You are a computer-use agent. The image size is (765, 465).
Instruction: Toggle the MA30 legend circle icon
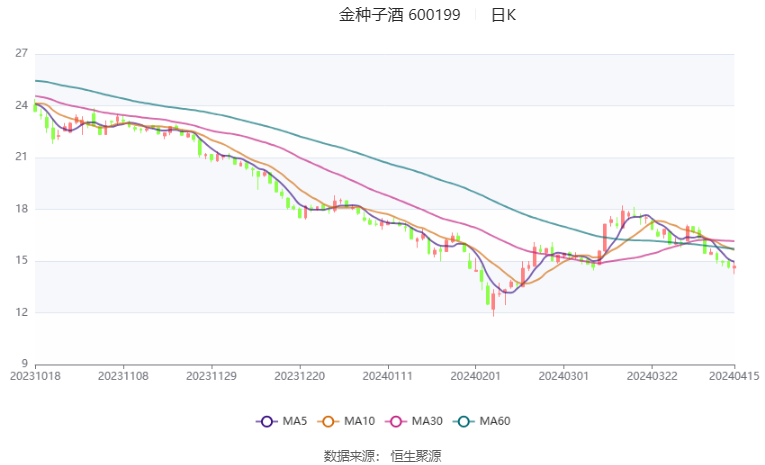tap(396, 422)
